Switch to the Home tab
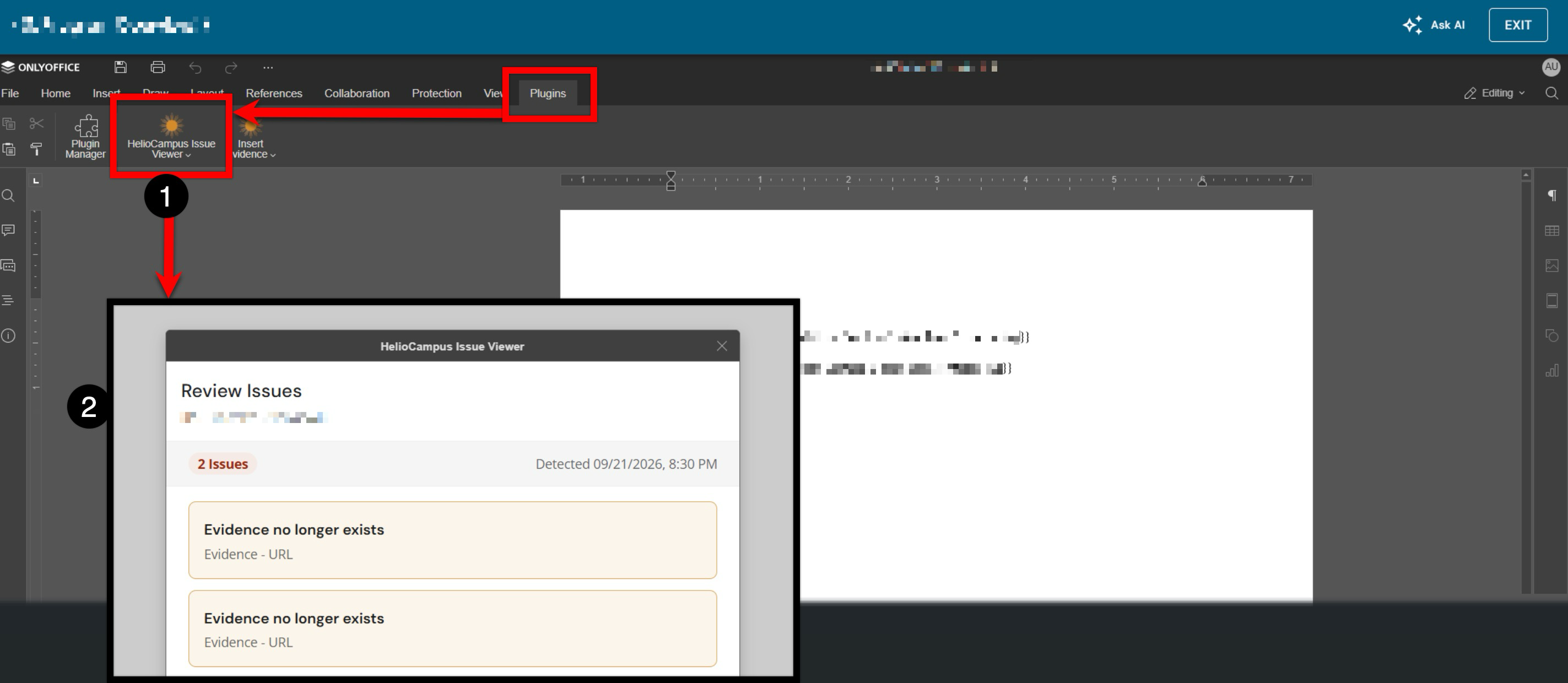Image resolution: width=1568 pixels, height=683 pixels. 56,93
